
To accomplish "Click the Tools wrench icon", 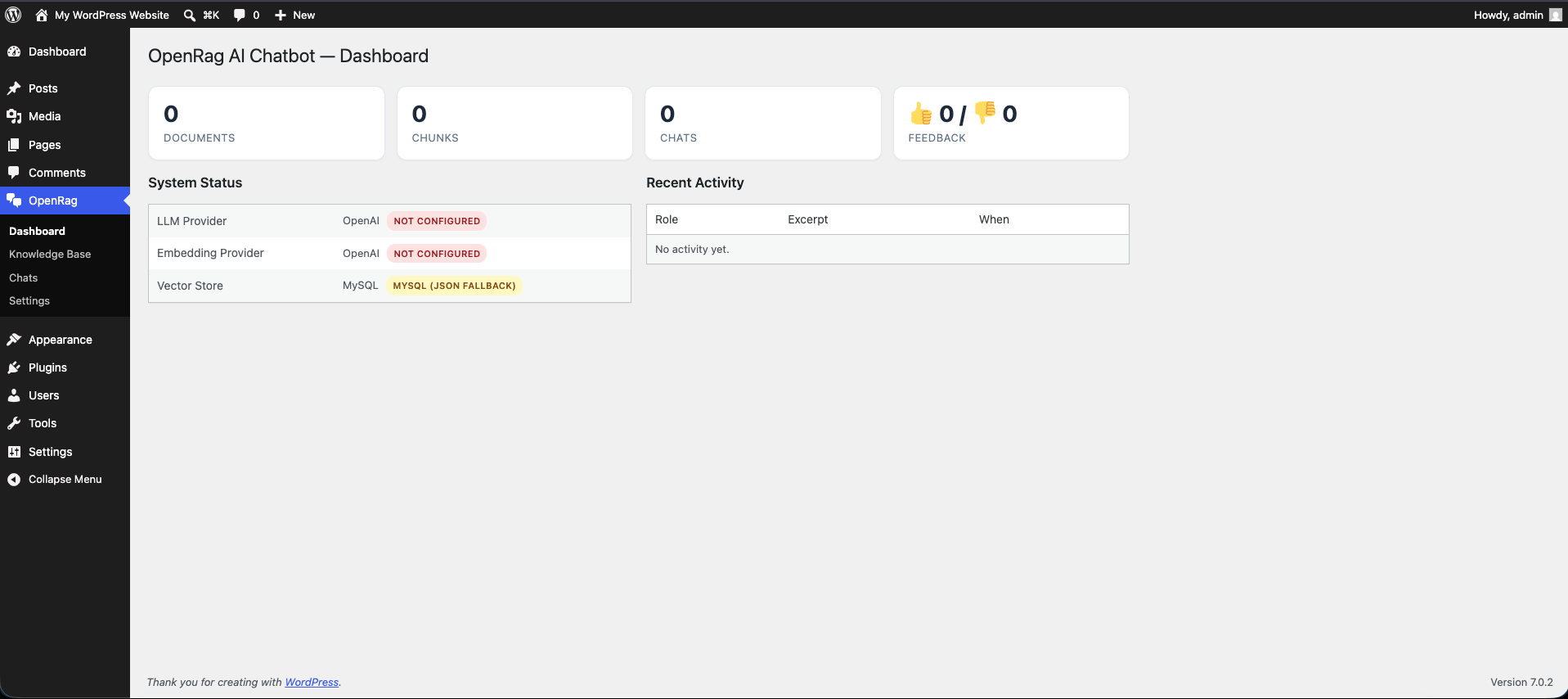I will click(14, 423).
